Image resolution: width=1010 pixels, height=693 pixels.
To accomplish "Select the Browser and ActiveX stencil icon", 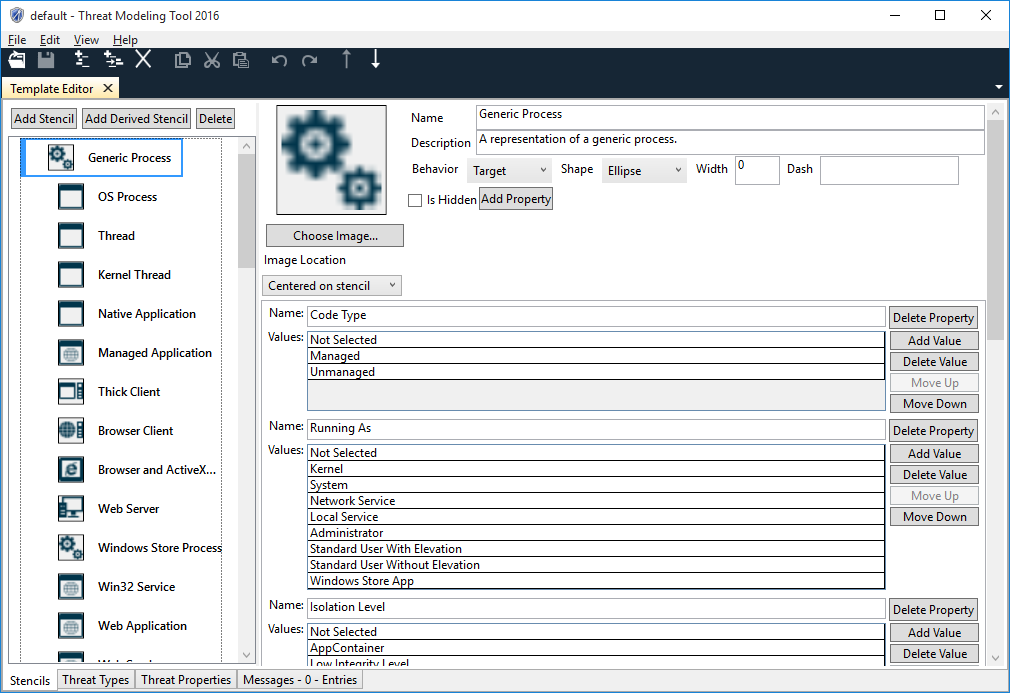I will pyautogui.click(x=71, y=470).
